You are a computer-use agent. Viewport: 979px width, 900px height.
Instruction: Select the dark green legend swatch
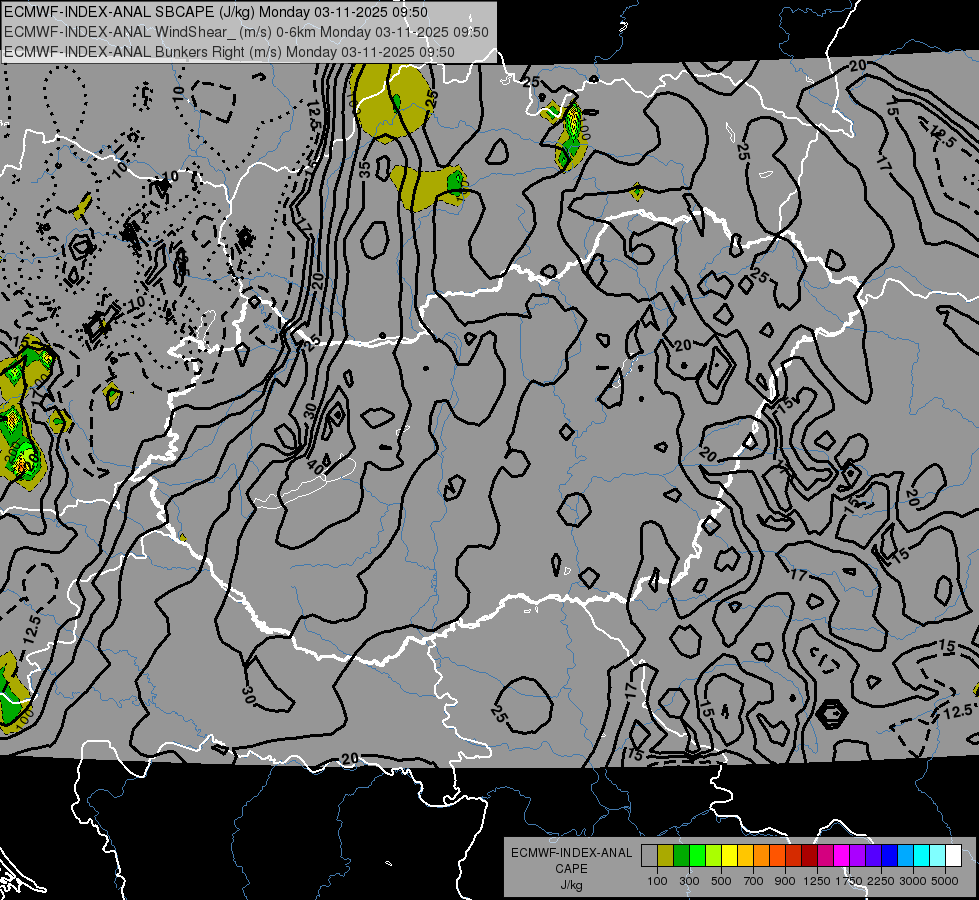pyautogui.click(x=681, y=856)
